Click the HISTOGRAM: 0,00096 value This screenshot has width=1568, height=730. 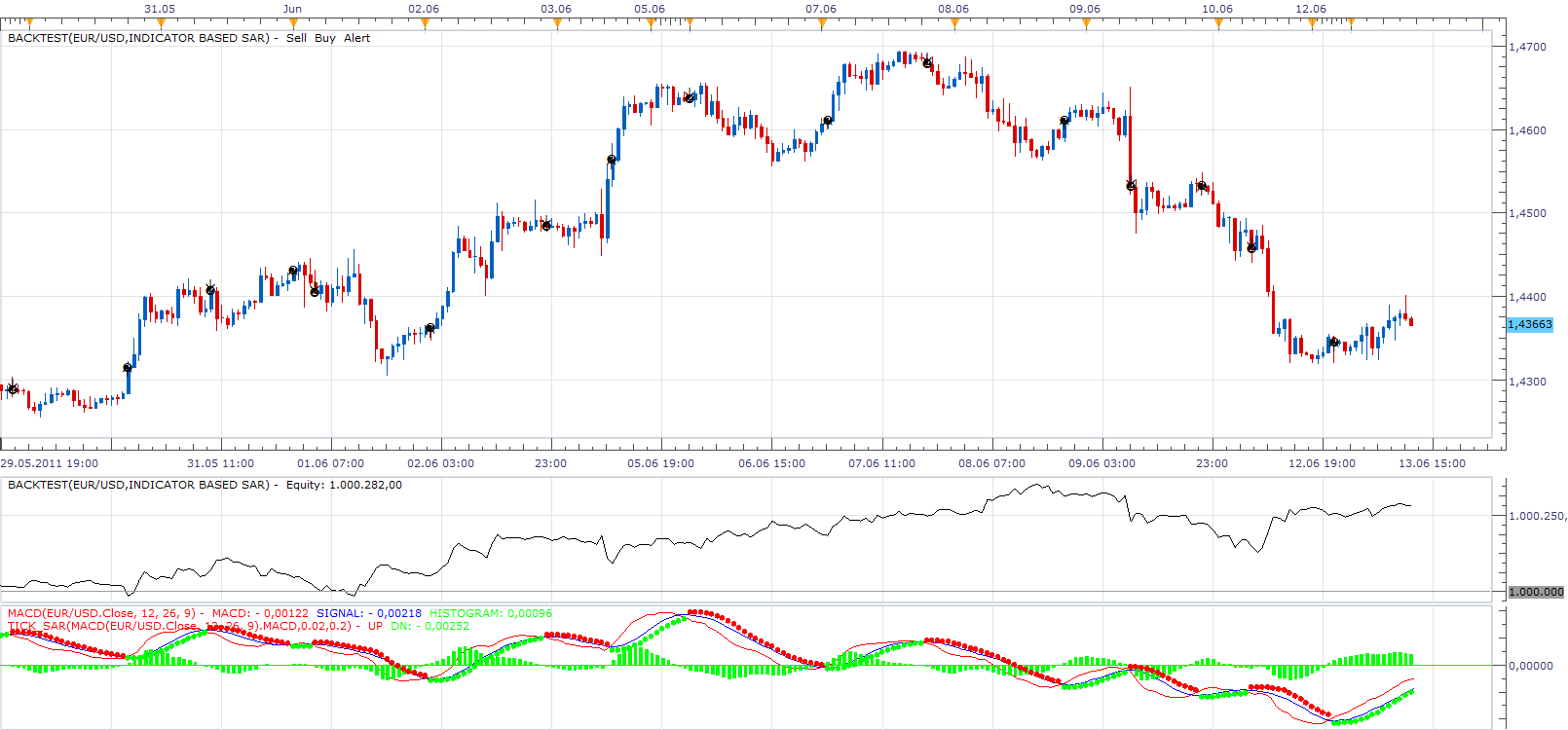pyautogui.click(x=491, y=613)
